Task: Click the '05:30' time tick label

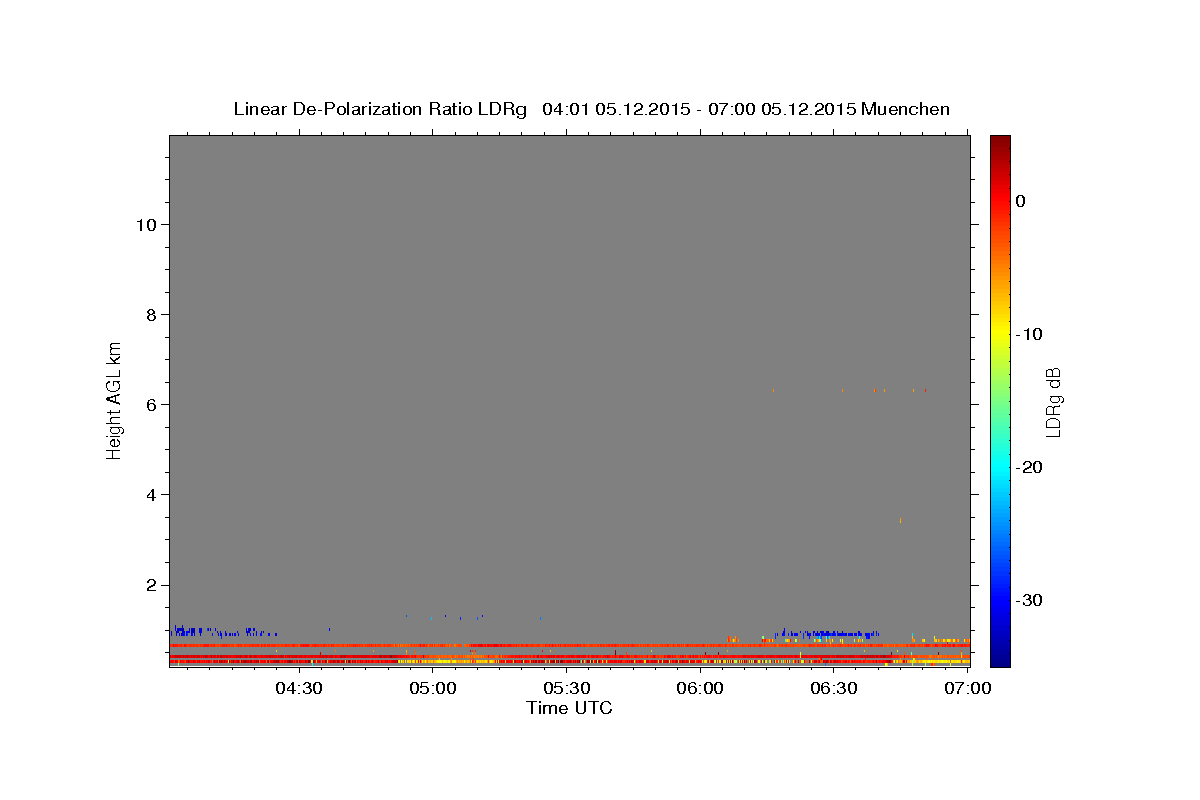Action: (567, 689)
